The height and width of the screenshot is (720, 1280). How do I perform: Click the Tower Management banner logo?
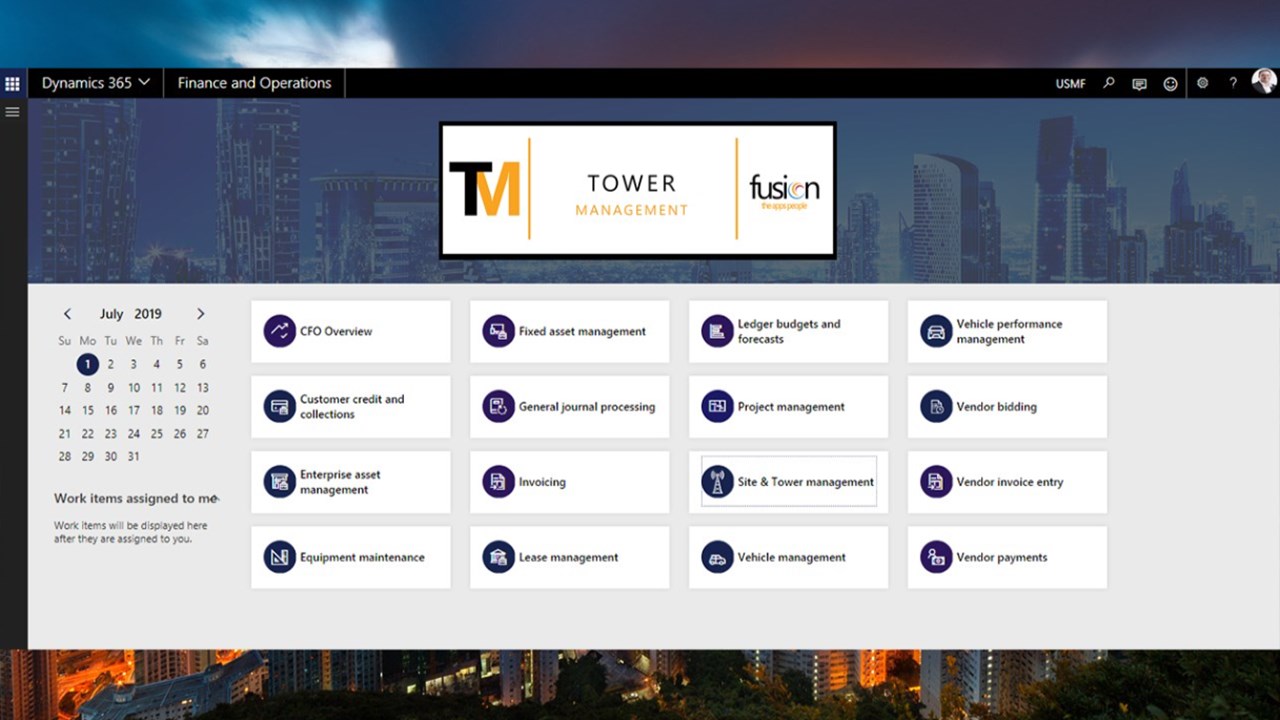638,190
